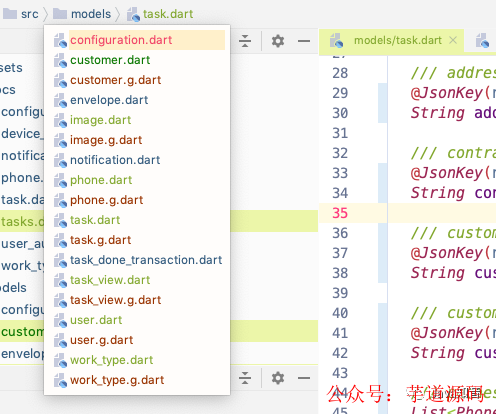This screenshot has height=414, width=496.
Task: Select tasks file in the project tree
Action: 22,221
